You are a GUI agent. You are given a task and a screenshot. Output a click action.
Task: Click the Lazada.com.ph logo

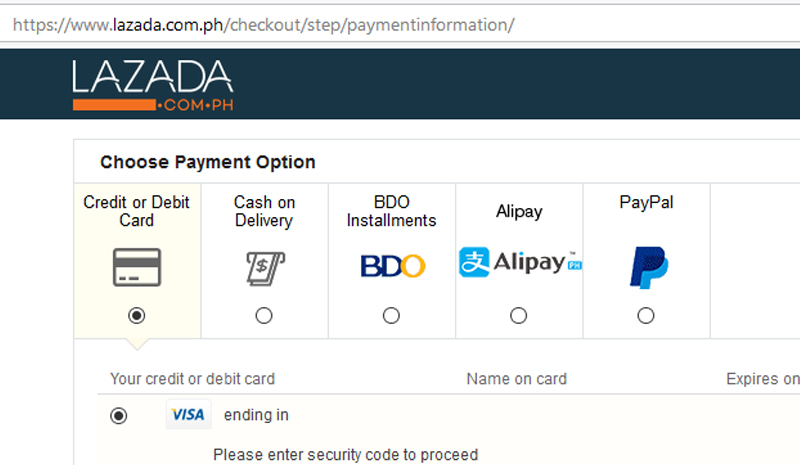[153, 85]
